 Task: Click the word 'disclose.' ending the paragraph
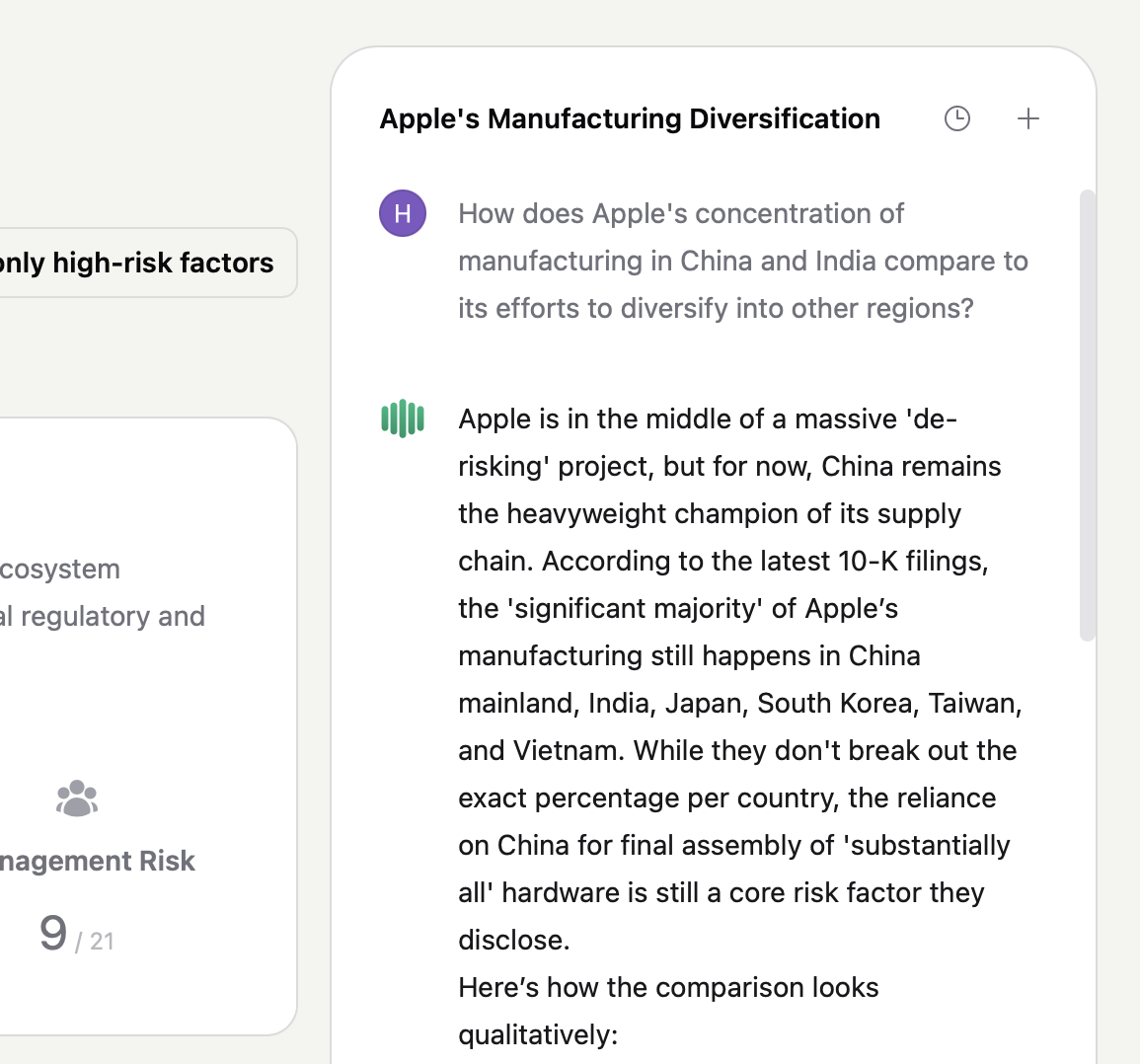pyautogui.click(x=514, y=940)
